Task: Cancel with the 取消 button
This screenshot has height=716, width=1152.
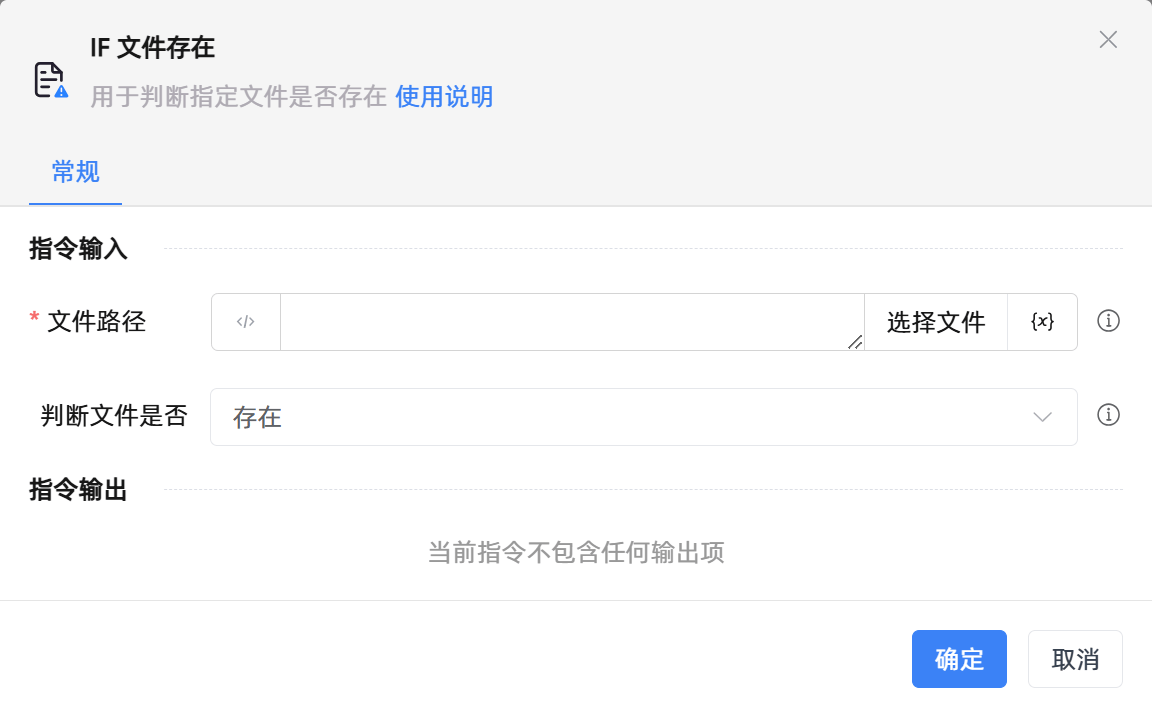Action: click(x=1075, y=659)
